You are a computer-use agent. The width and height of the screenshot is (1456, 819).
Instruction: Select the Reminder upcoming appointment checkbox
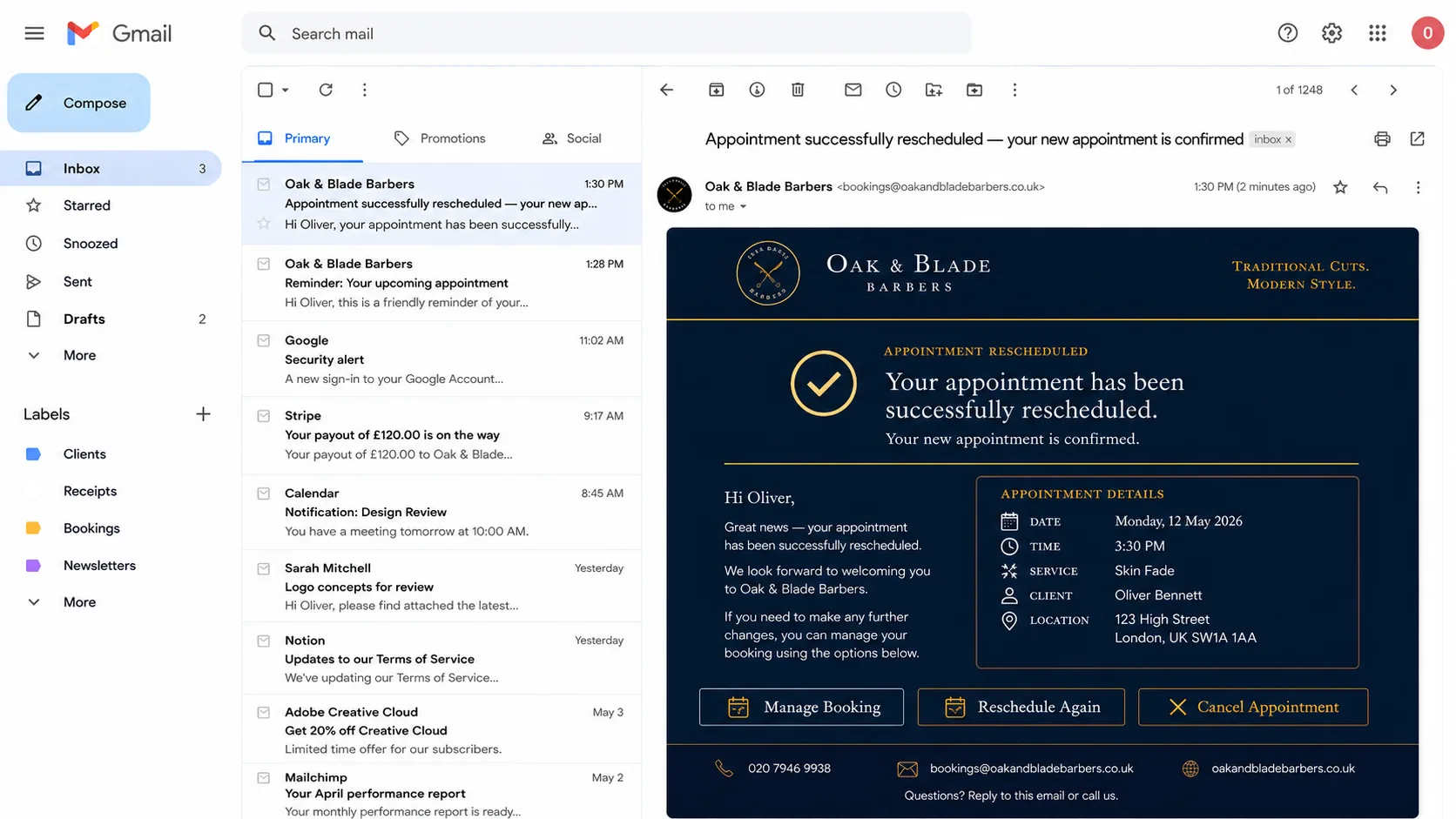[264, 264]
